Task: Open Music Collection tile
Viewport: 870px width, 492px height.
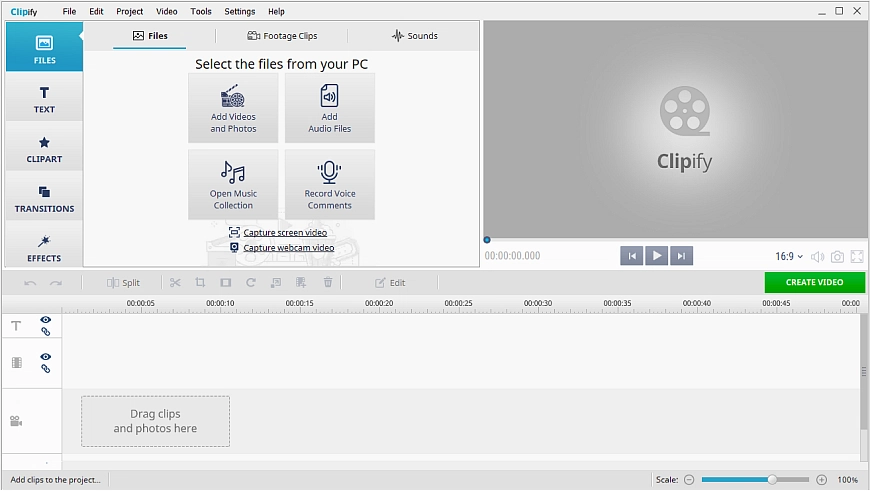Action: 233,185
